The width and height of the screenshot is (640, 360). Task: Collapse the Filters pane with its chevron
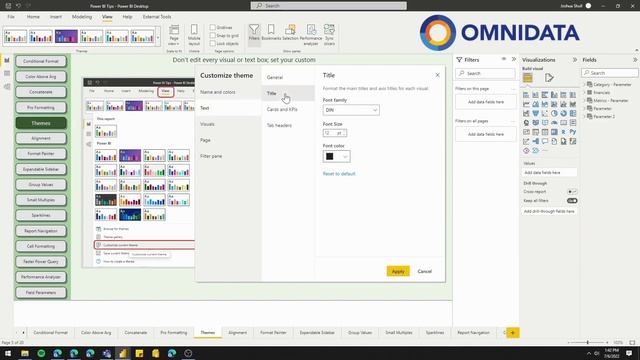[x=514, y=59]
